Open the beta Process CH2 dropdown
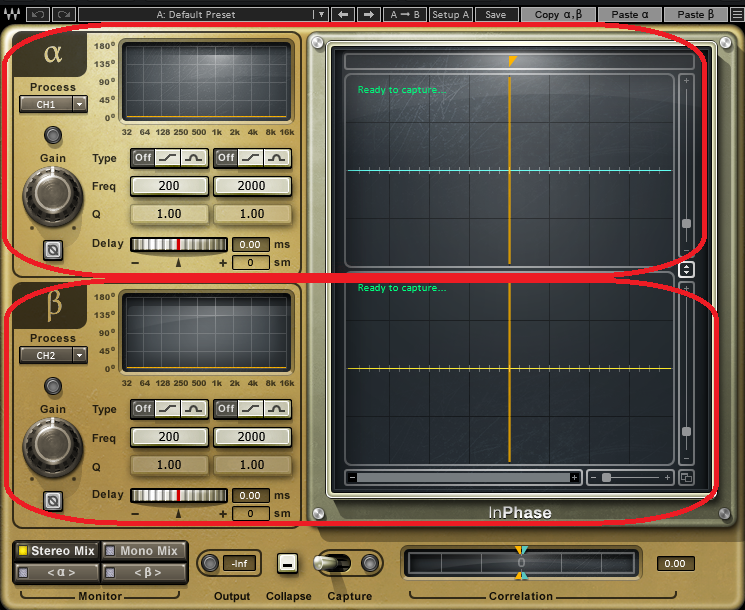 [53, 355]
